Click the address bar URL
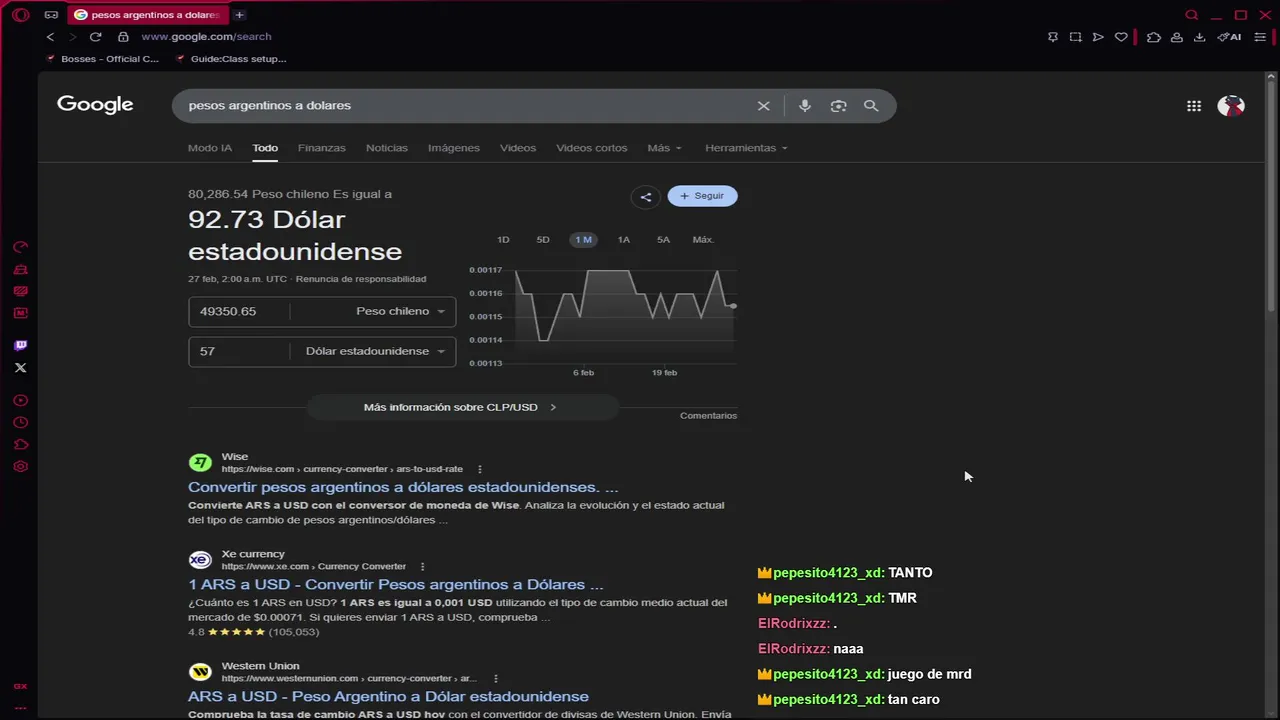The image size is (1280, 720). (x=206, y=37)
